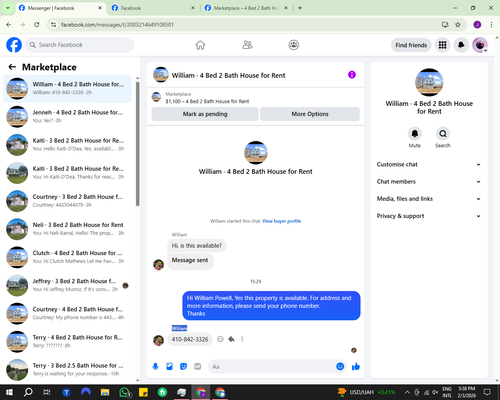
Task: Open Neli 3 Bed 2 Bath conversation
Action: pyautogui.click(x=67, y=229)
